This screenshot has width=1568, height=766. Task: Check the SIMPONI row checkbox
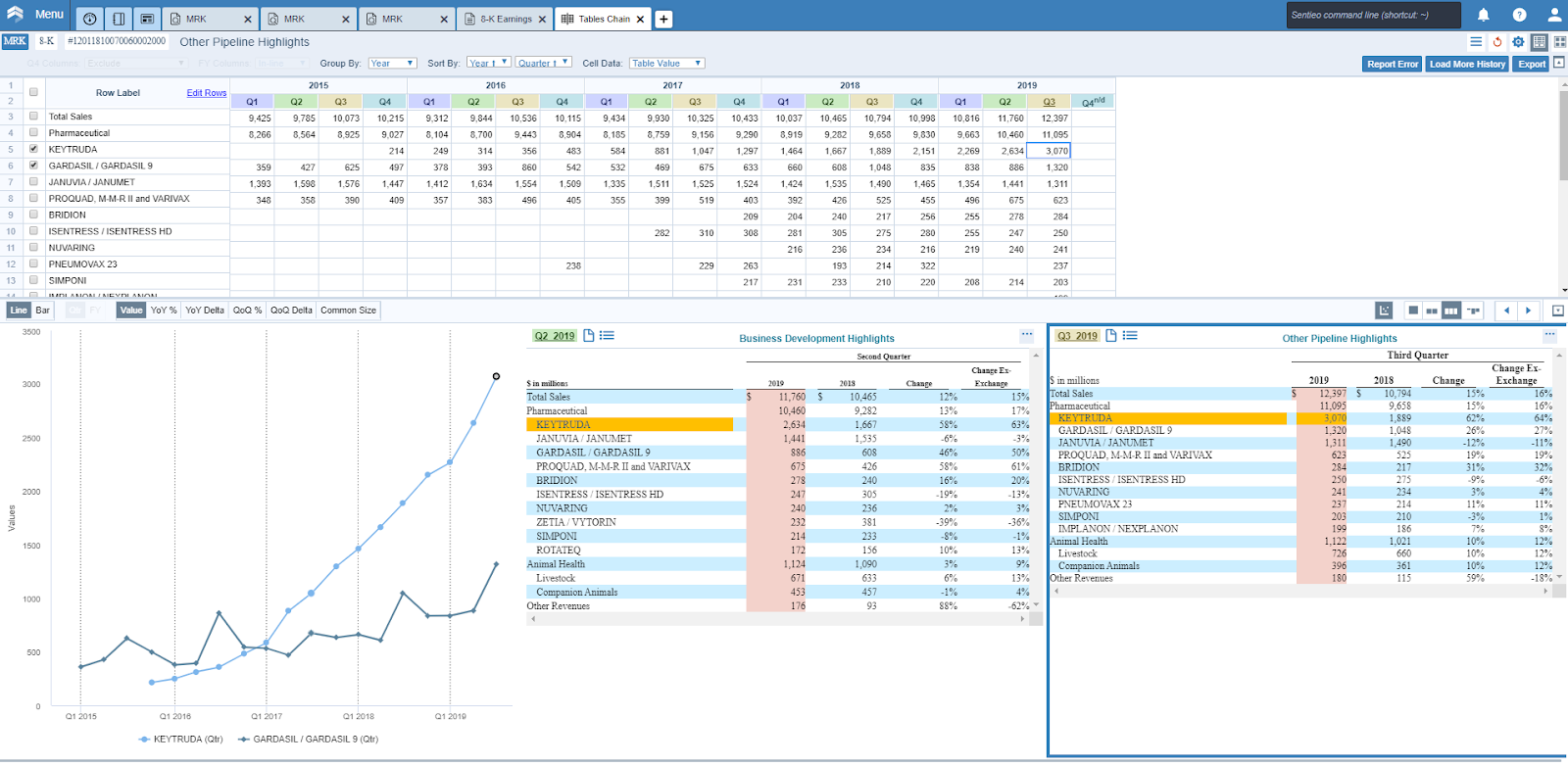(33, 280)
